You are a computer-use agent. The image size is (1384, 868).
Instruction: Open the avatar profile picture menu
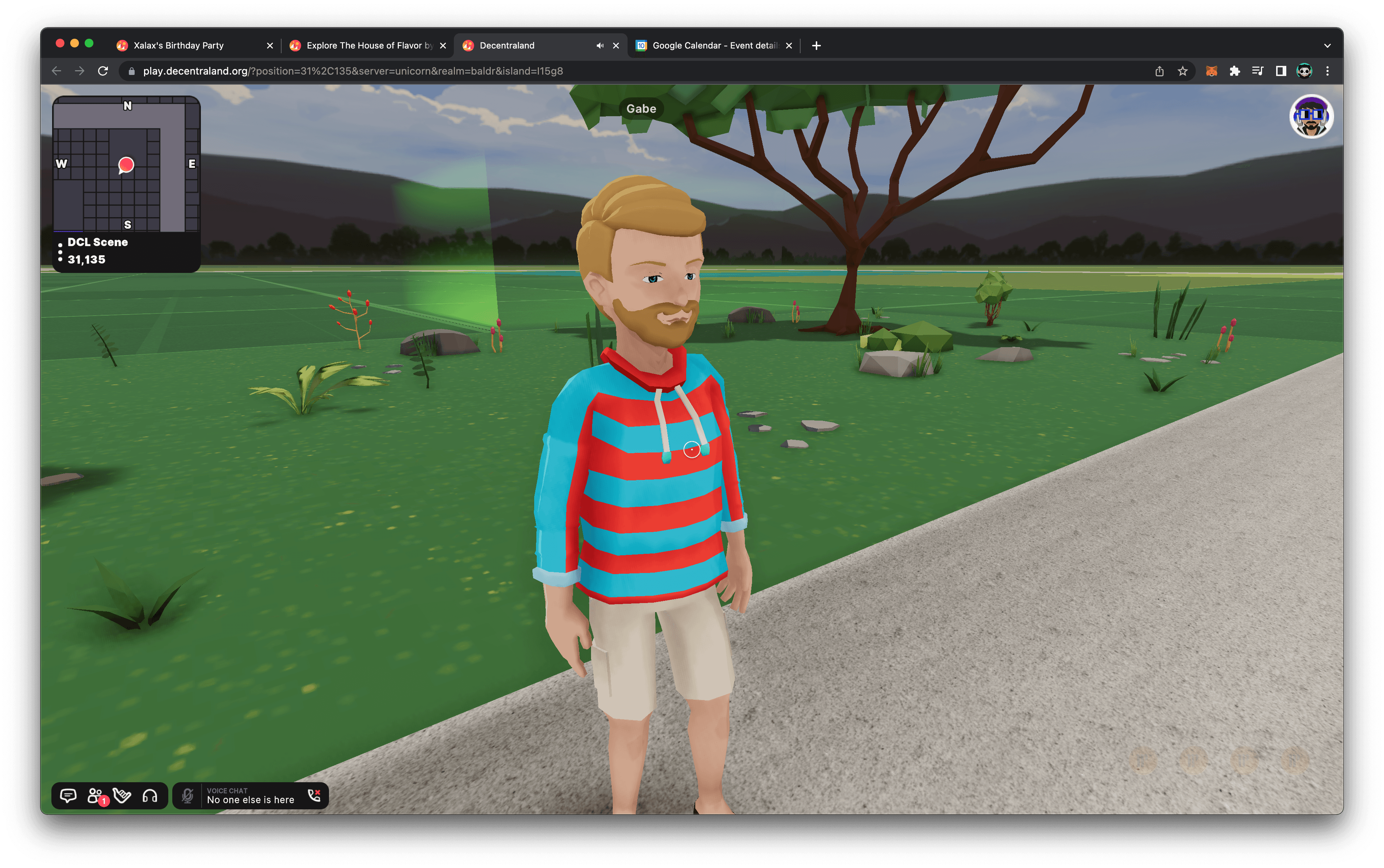coord(1311,117)
